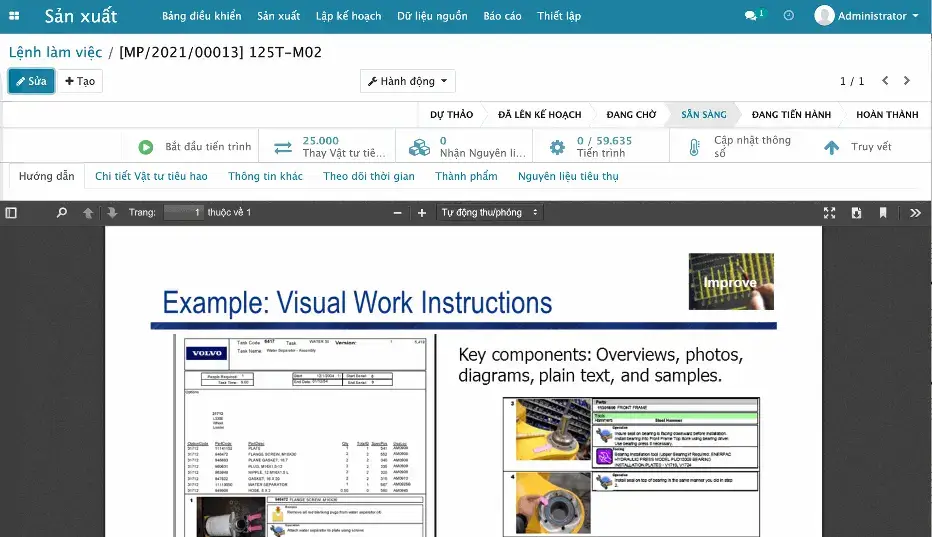Open the Tự động thu/phóng zoom selector
Image resolution: width=932 pixels, height=537 pixels.
(x=490, y=213)
